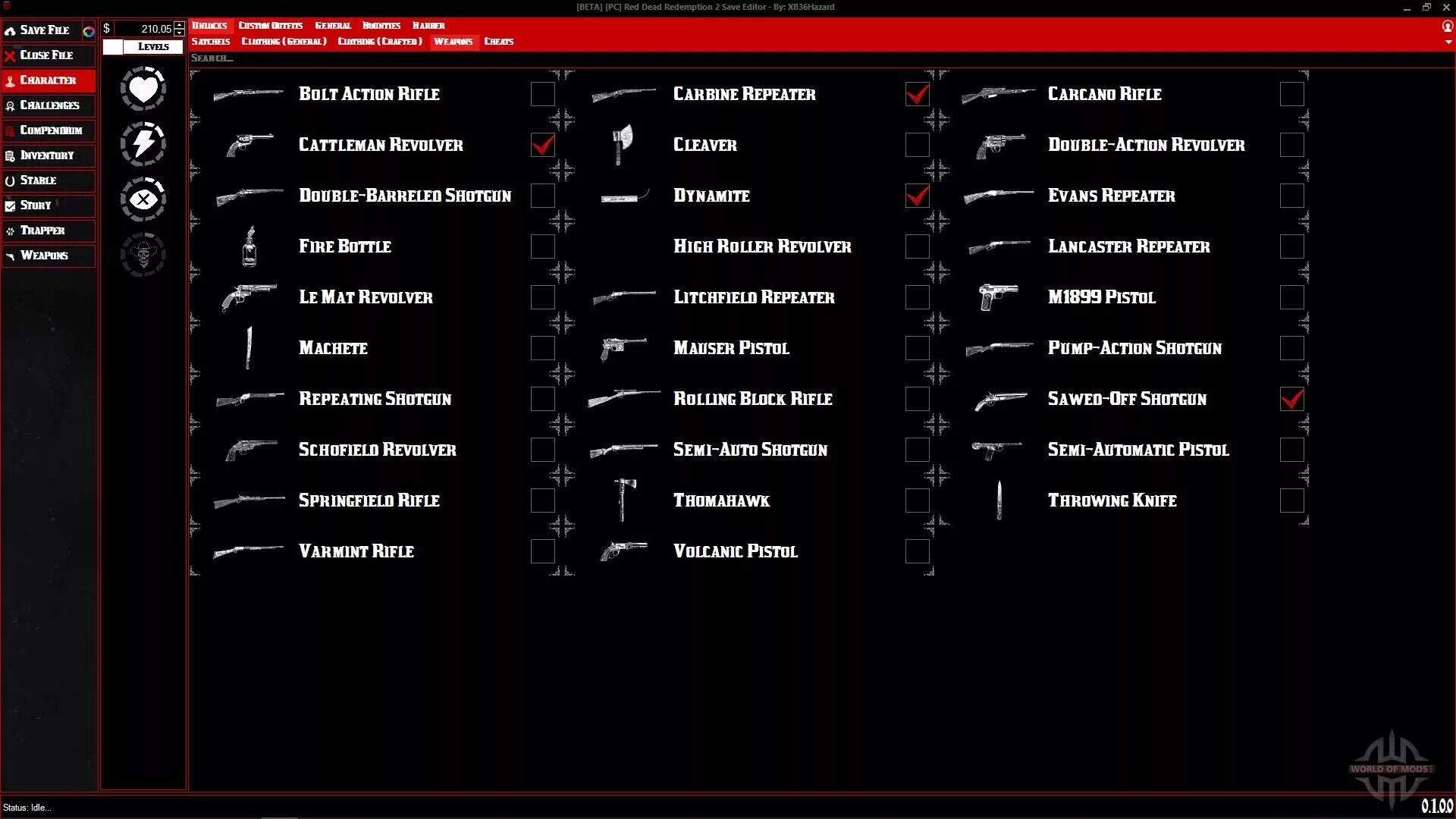Screen dimensions: 1456x819
Task: Select the stamina lightning bolt core icon
Action: 143,143
